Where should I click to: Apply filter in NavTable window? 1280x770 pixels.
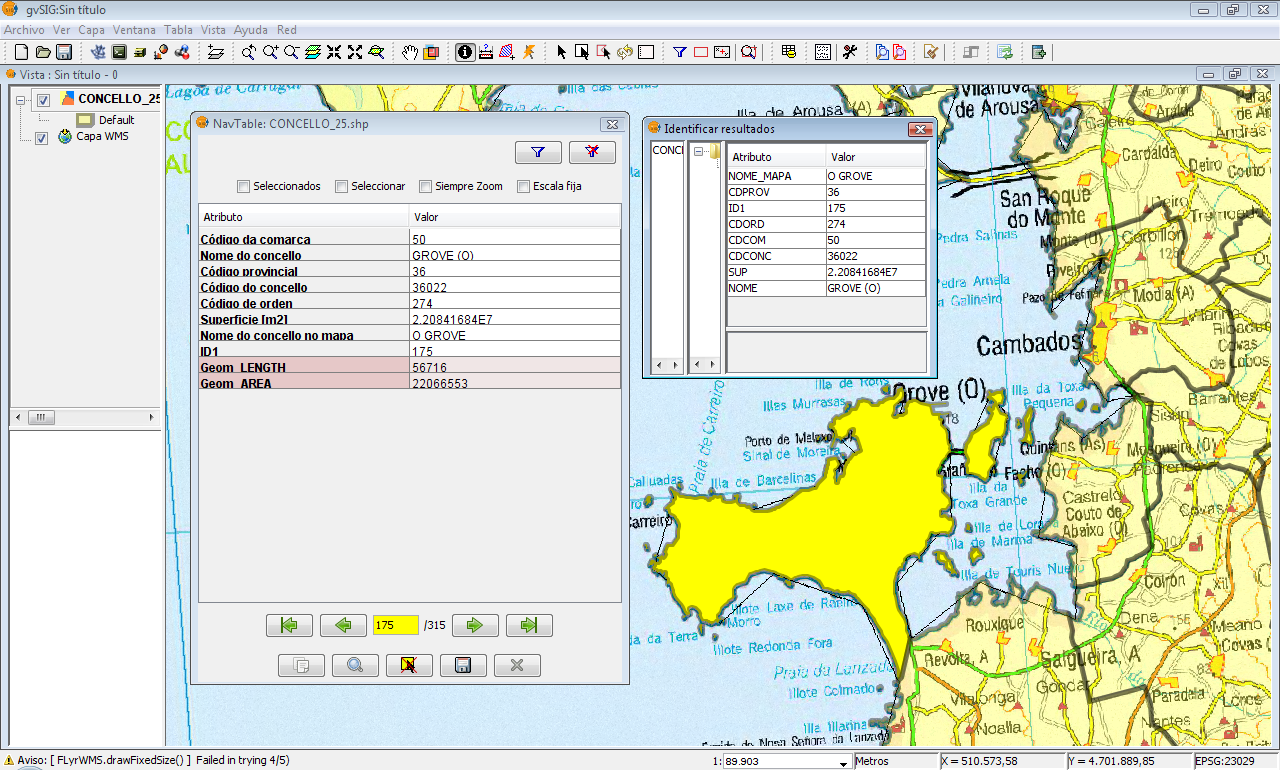538,152
